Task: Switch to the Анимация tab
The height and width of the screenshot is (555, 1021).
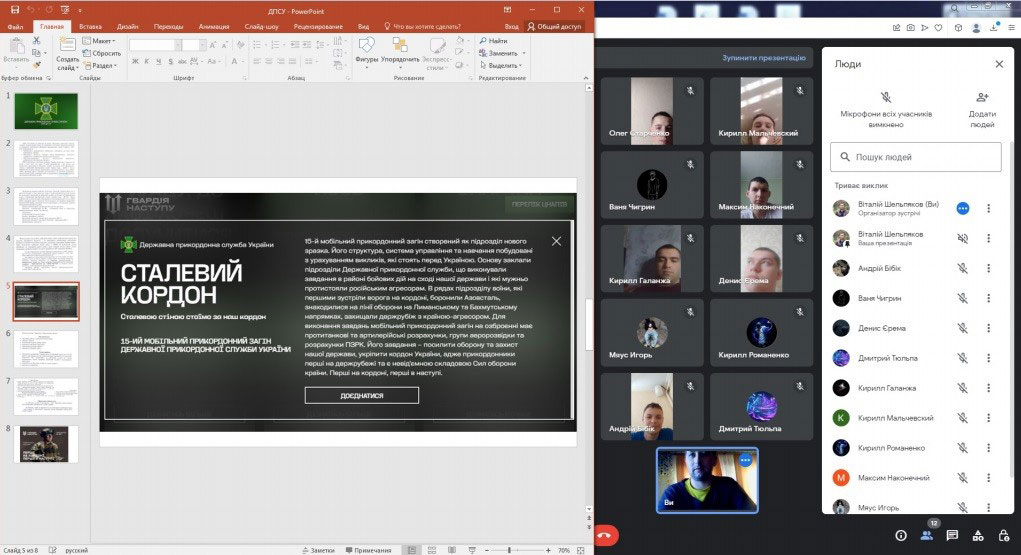Action: 214,27
